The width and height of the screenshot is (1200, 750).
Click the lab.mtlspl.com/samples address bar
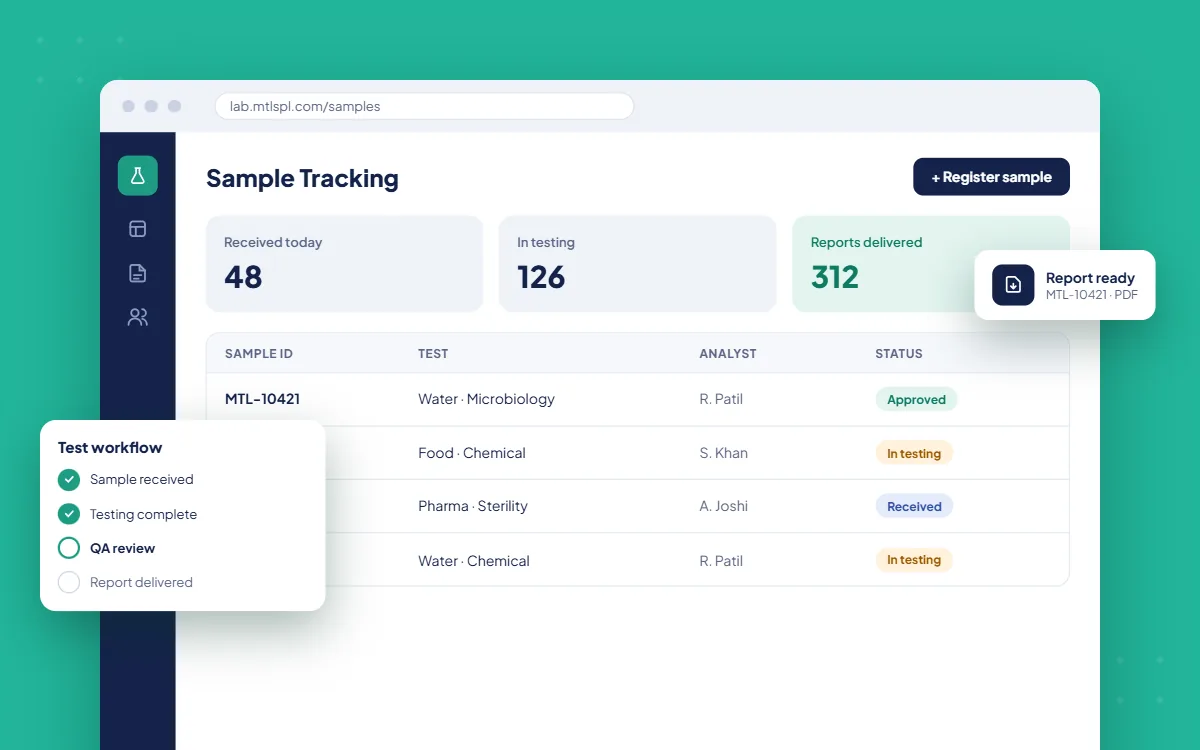click(x=424, y=106)
